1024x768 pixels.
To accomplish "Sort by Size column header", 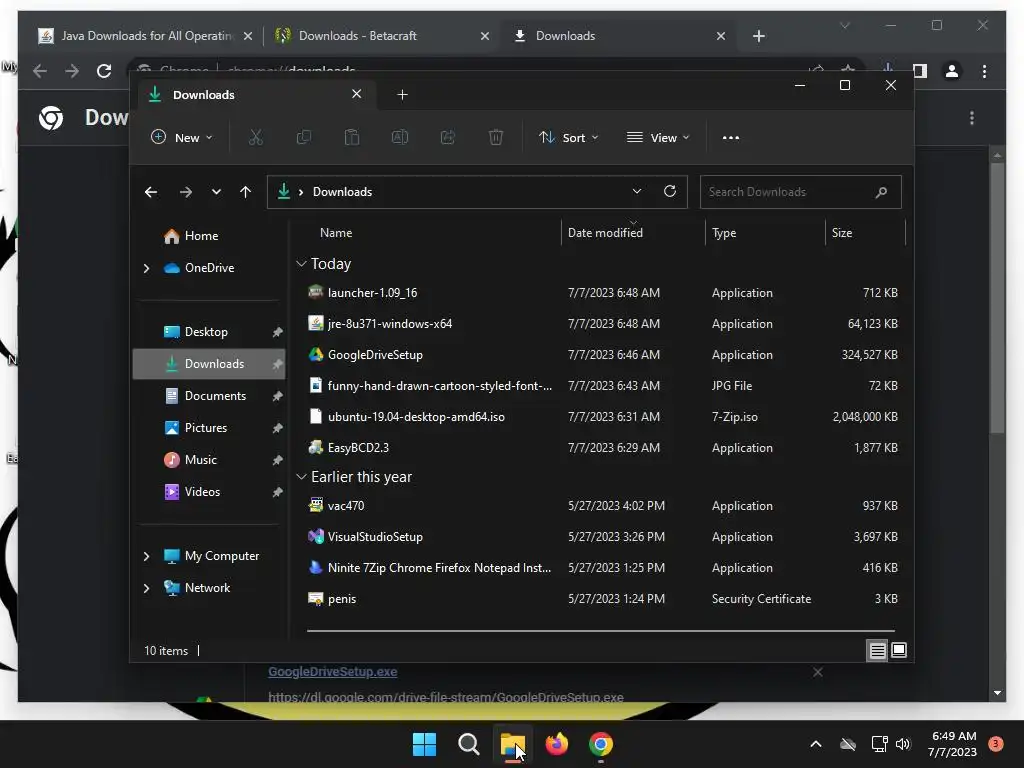I will click(842, 232).
